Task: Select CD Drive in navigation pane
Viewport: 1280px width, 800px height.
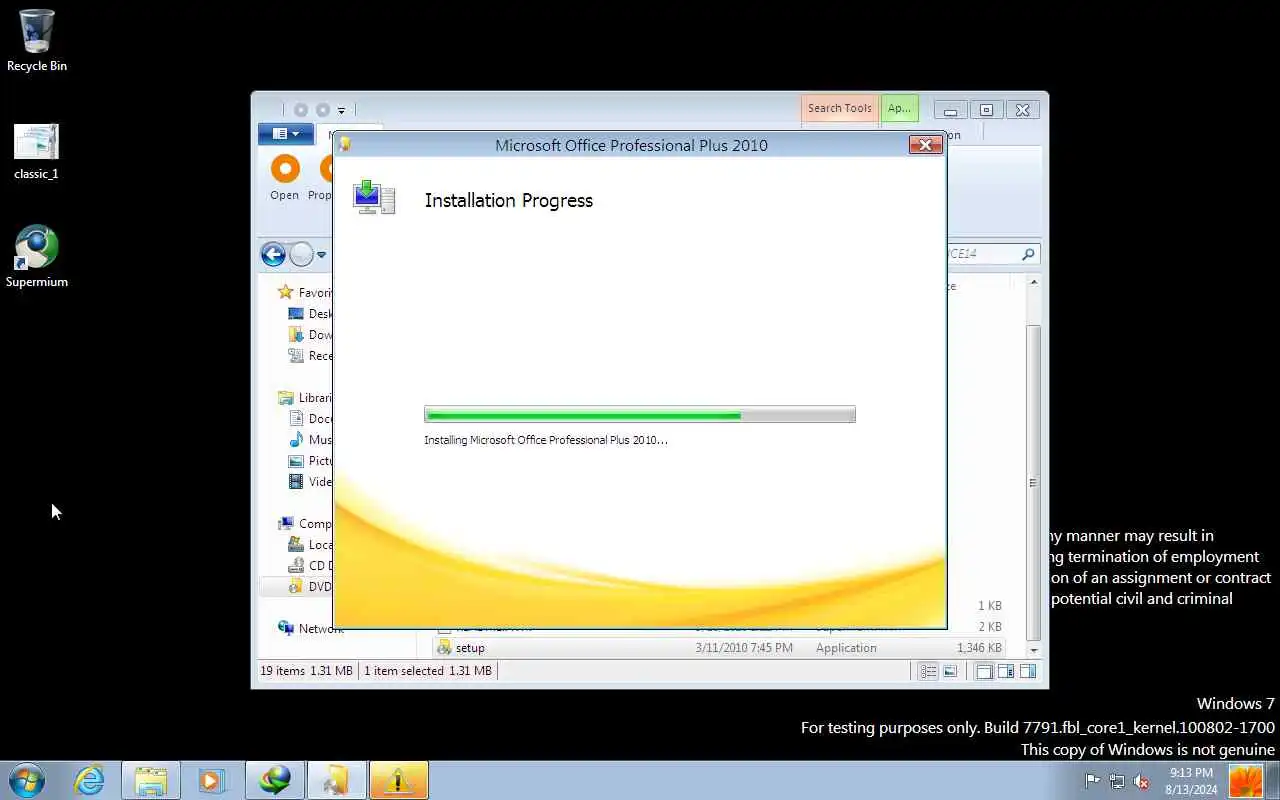Action: pos(309,566)
